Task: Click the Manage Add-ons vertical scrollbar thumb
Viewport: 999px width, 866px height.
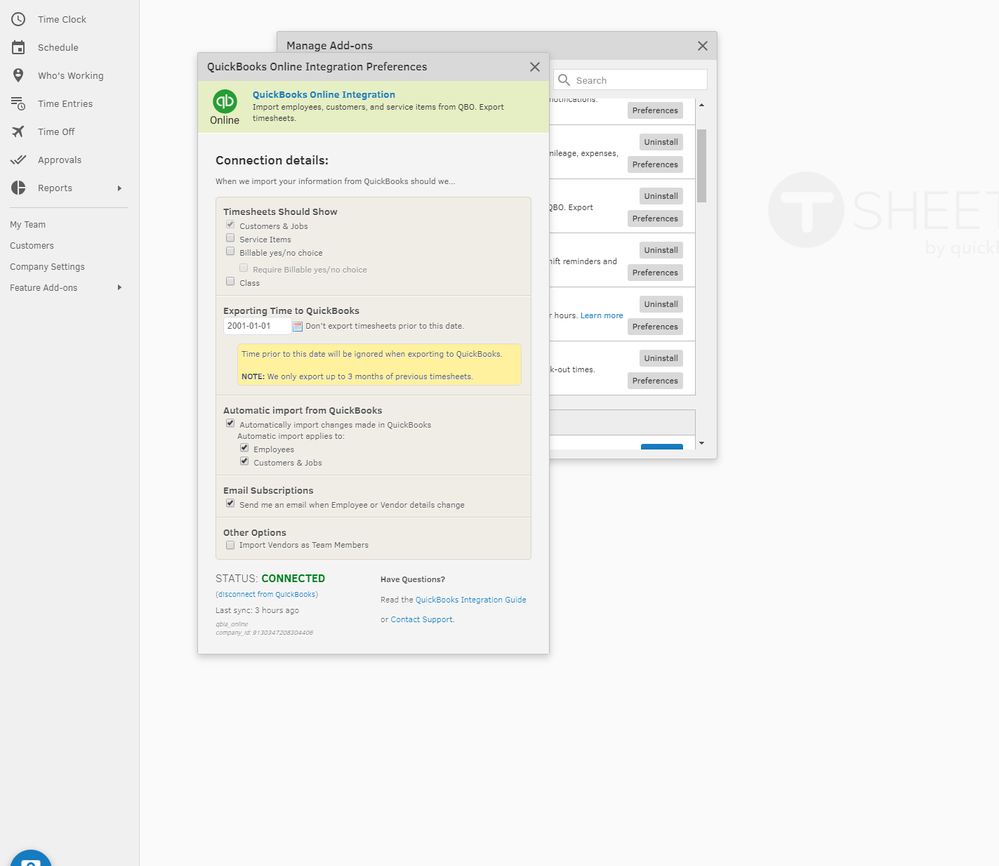Action: point(701,166)
